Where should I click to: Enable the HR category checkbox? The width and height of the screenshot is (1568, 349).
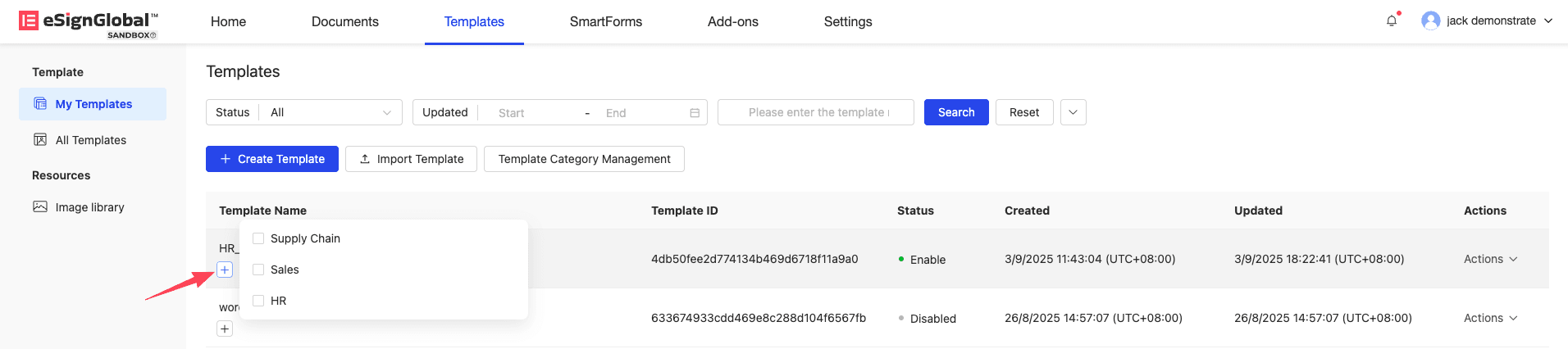point(258,301)
